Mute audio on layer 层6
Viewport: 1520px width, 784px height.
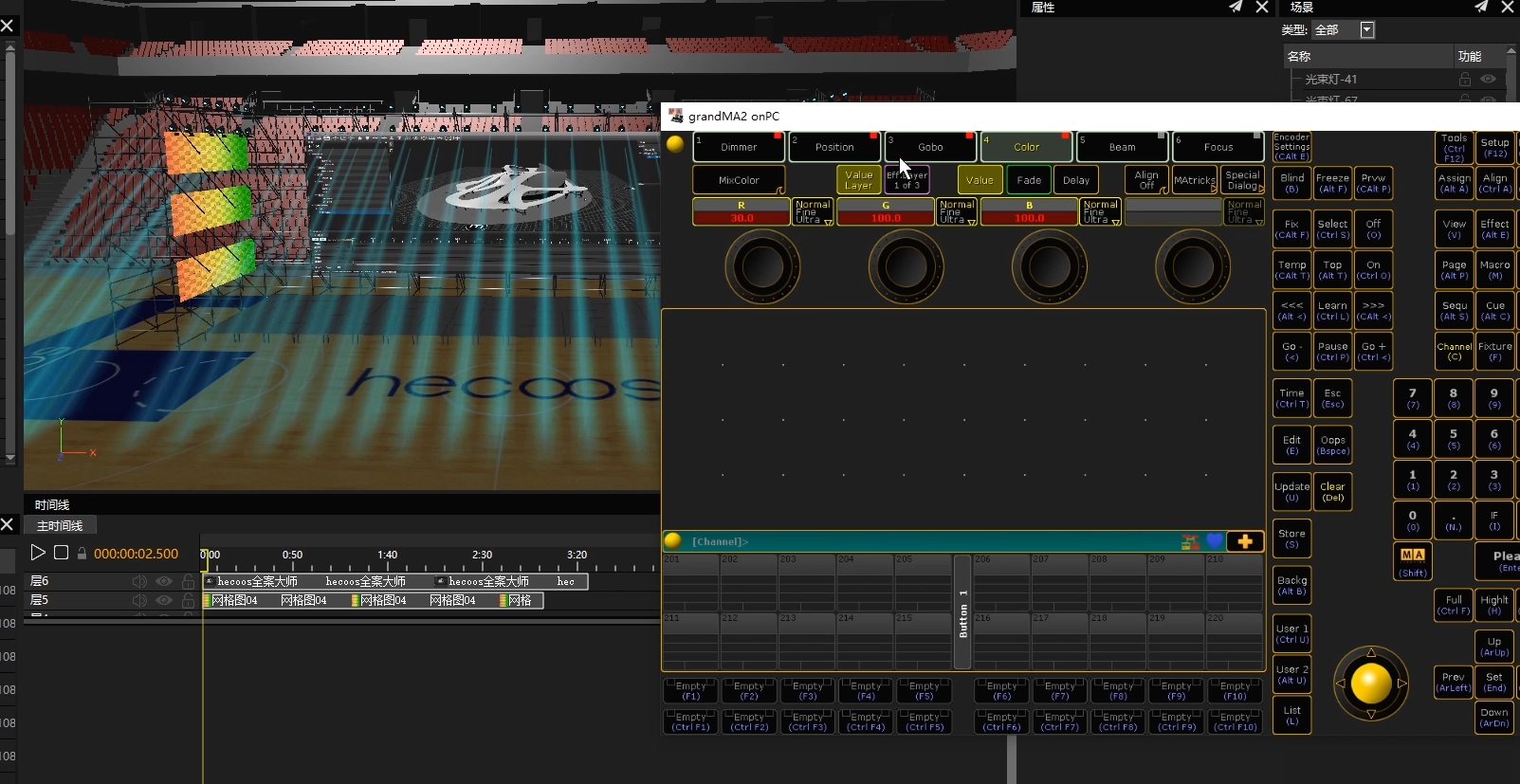click(x=139, y=581)
